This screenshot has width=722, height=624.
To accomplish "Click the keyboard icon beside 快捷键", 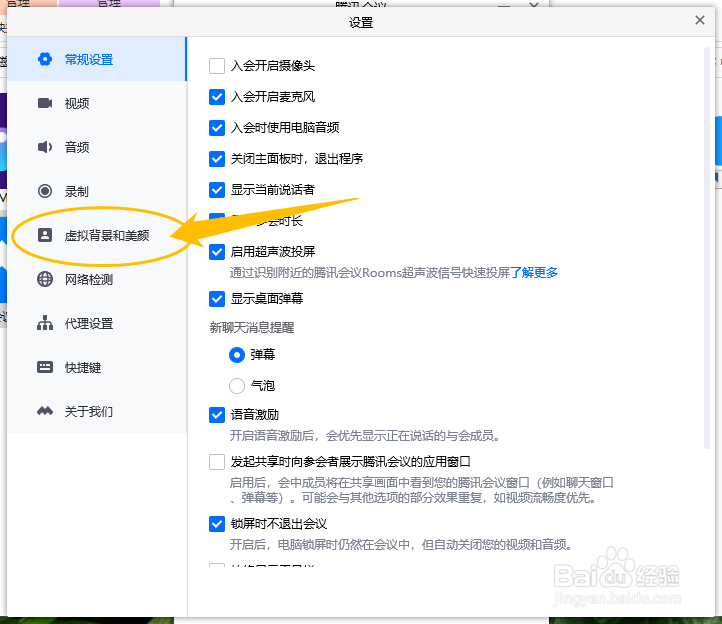I will click(45, 367).
